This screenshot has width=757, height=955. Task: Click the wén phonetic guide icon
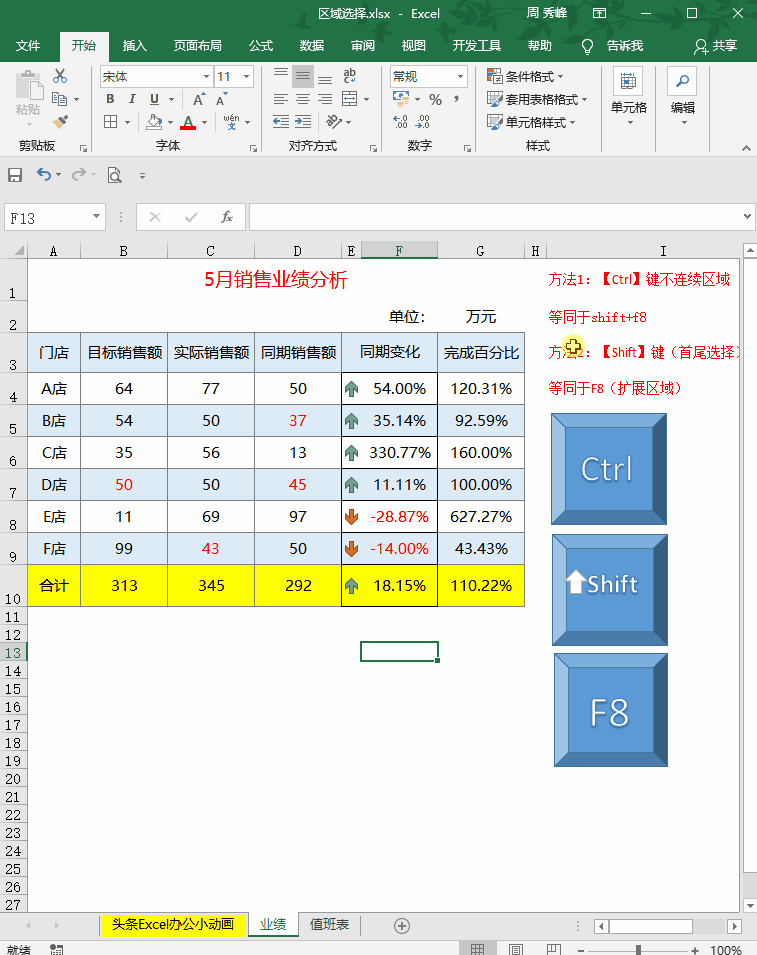click(231, 122)
